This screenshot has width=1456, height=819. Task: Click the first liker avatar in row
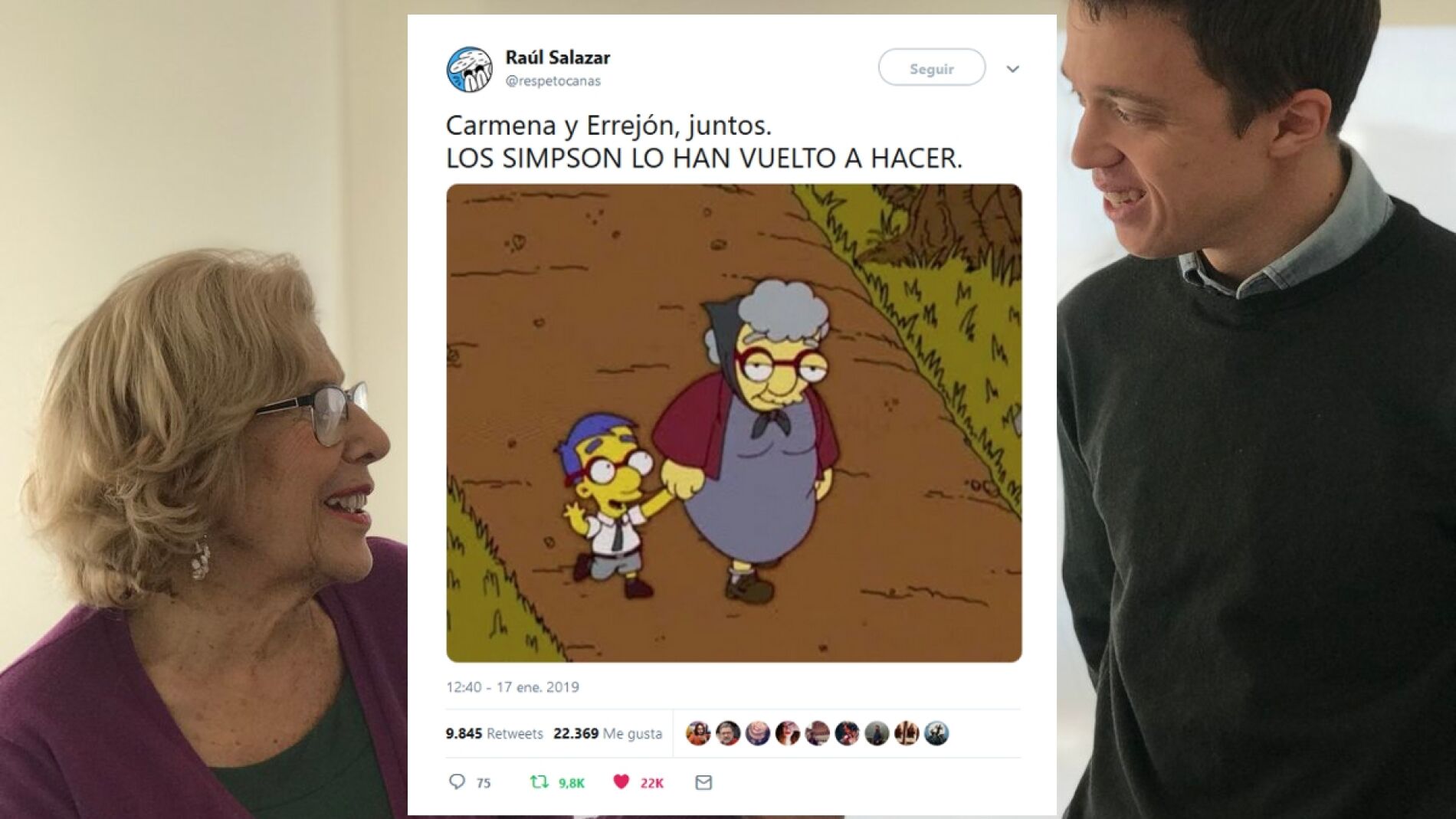pos(698,733)
